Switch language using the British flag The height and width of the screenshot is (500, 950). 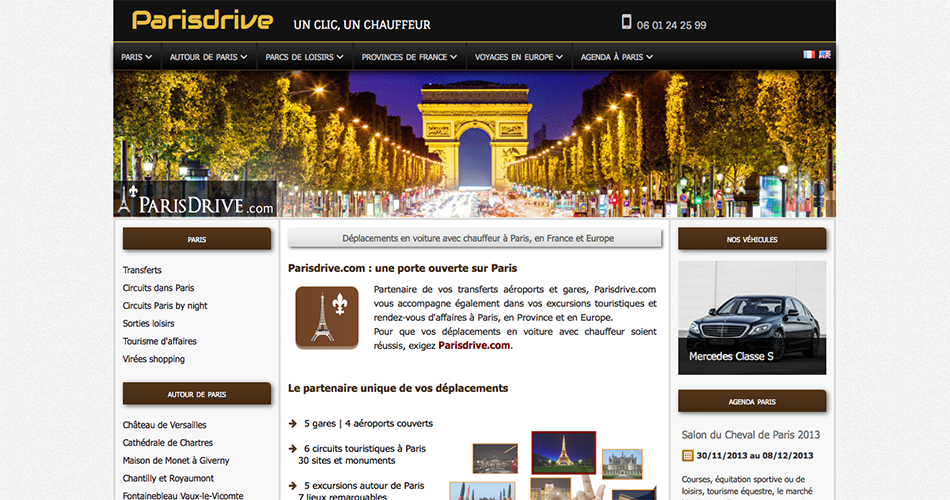tap(825, 55)
